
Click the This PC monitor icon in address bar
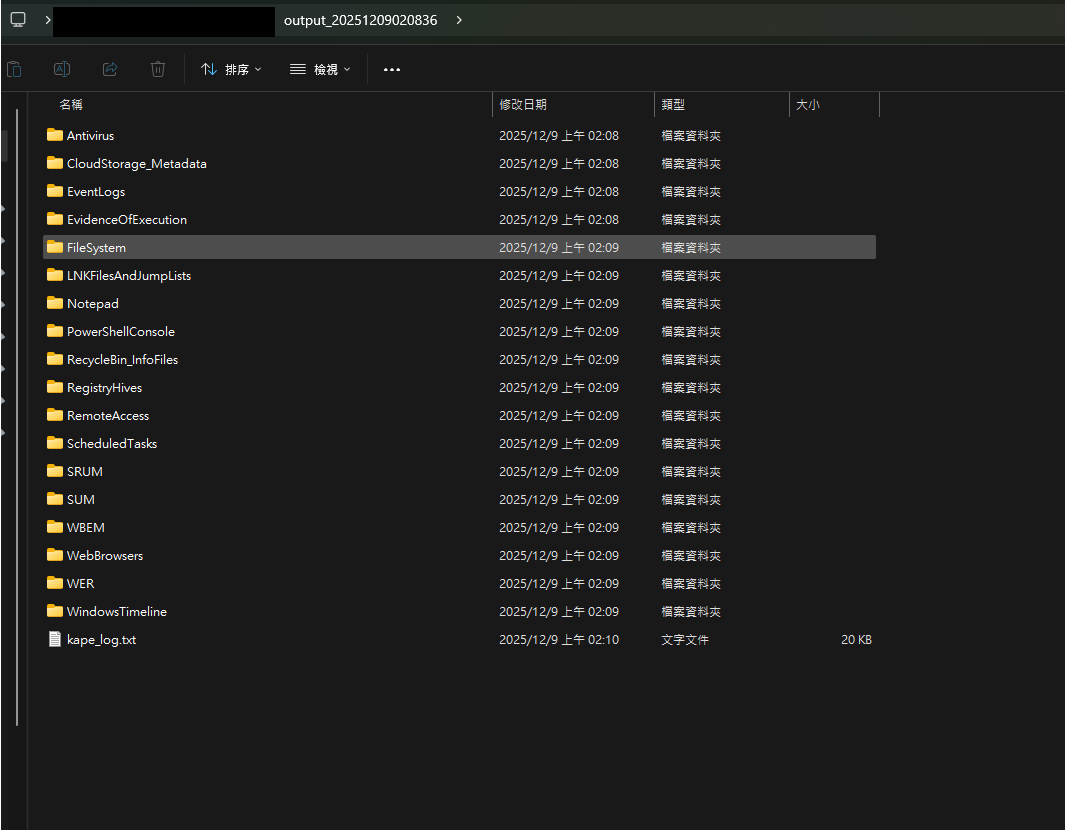point(17,20)
